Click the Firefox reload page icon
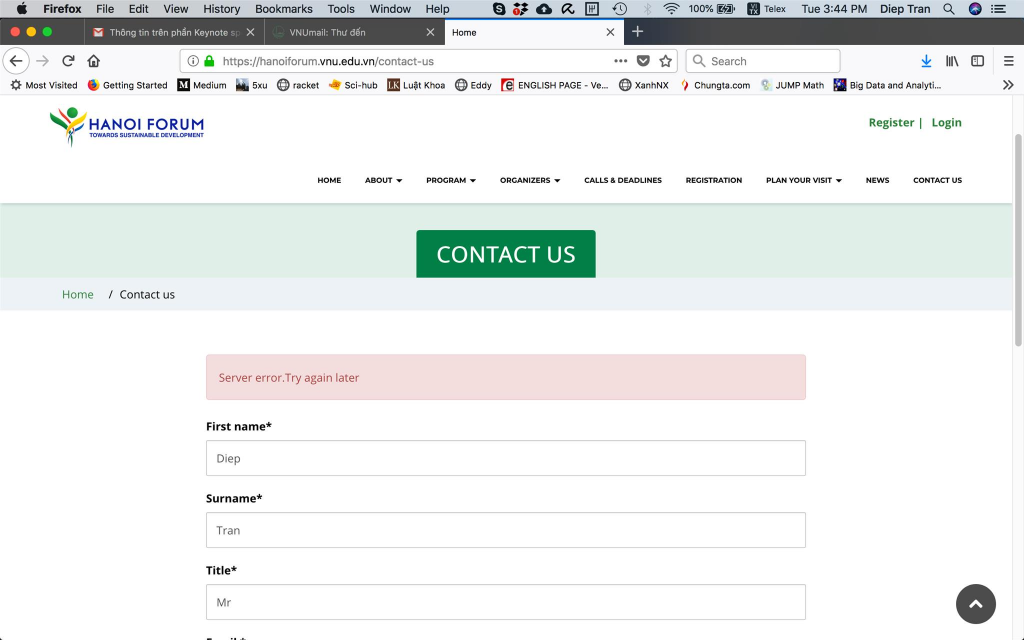The width and height of the screenshot is (1024, 640). click(68, 61)
